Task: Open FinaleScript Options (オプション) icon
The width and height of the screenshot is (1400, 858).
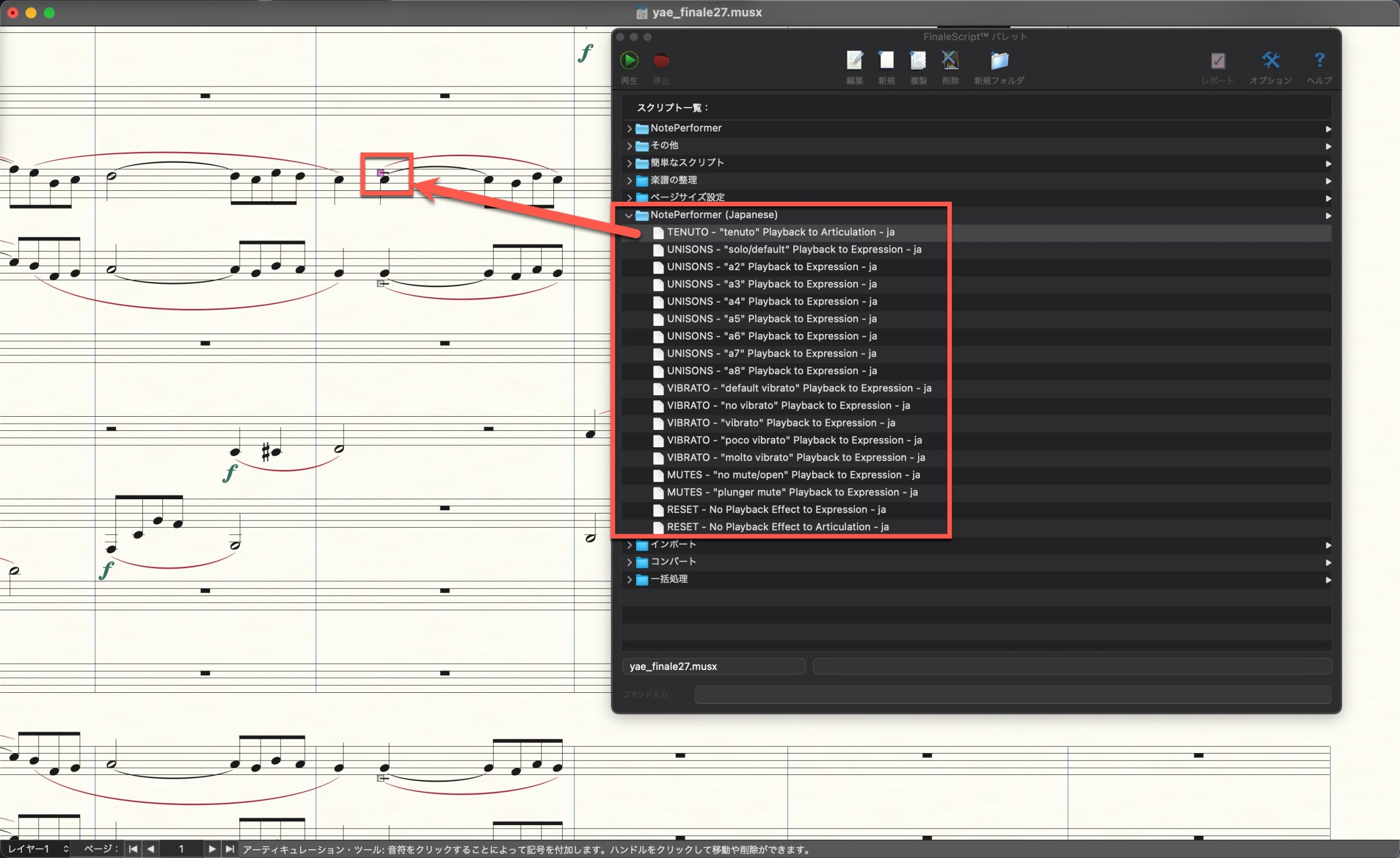Action: [x=1270, y=60]
